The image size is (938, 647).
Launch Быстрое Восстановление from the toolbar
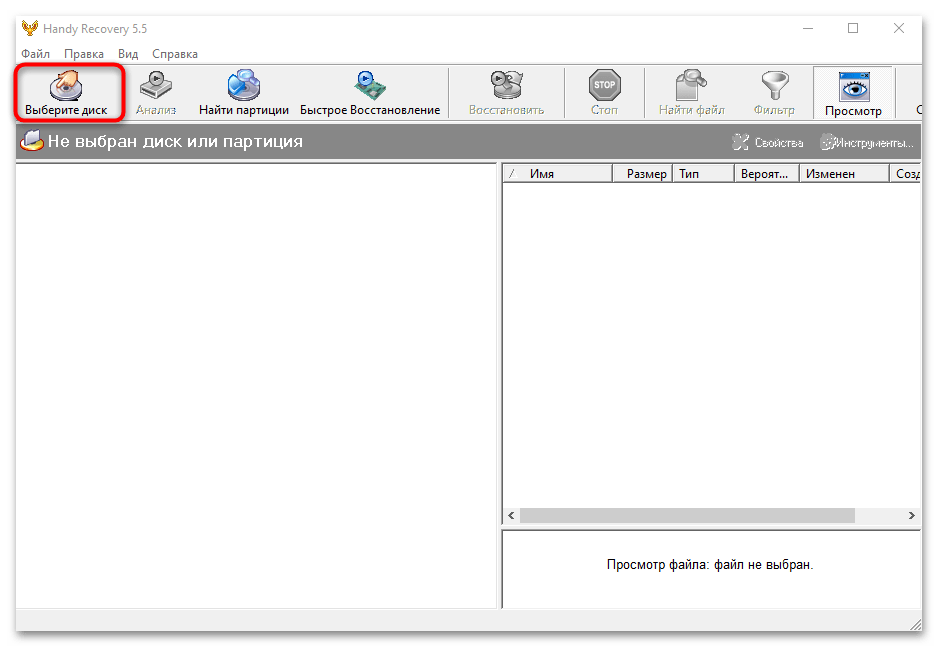pyautogui.click(x=370, y=93)
